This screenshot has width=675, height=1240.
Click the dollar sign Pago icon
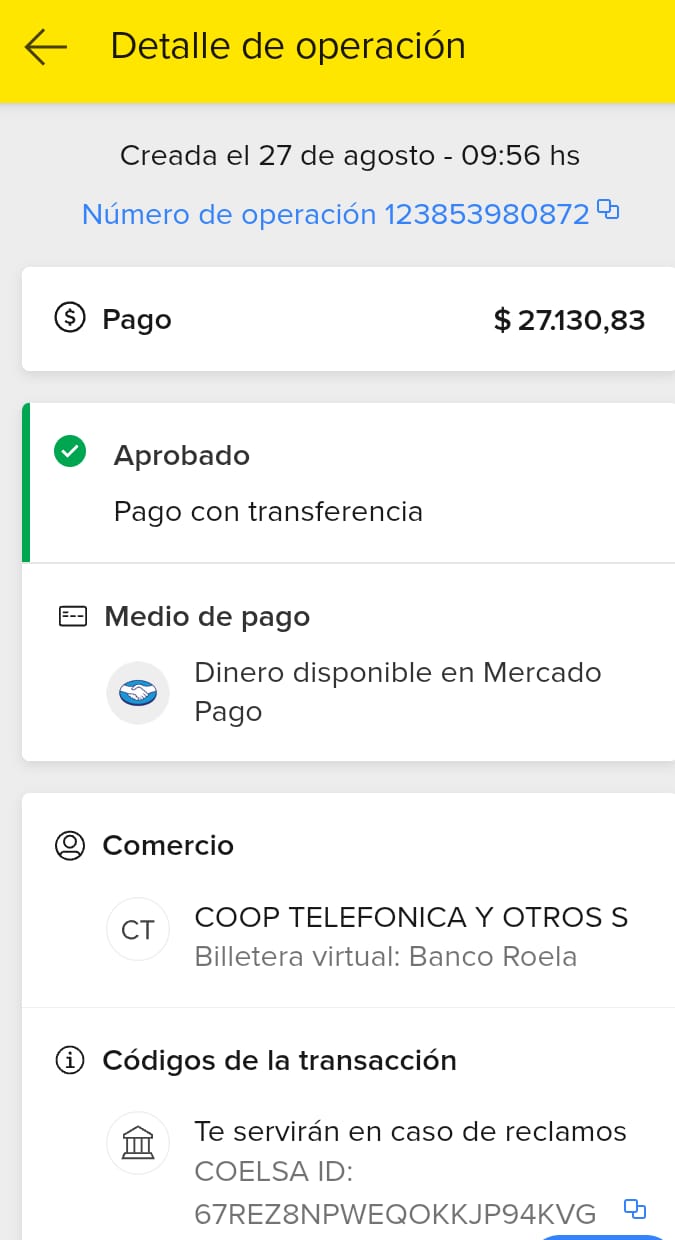69,320
